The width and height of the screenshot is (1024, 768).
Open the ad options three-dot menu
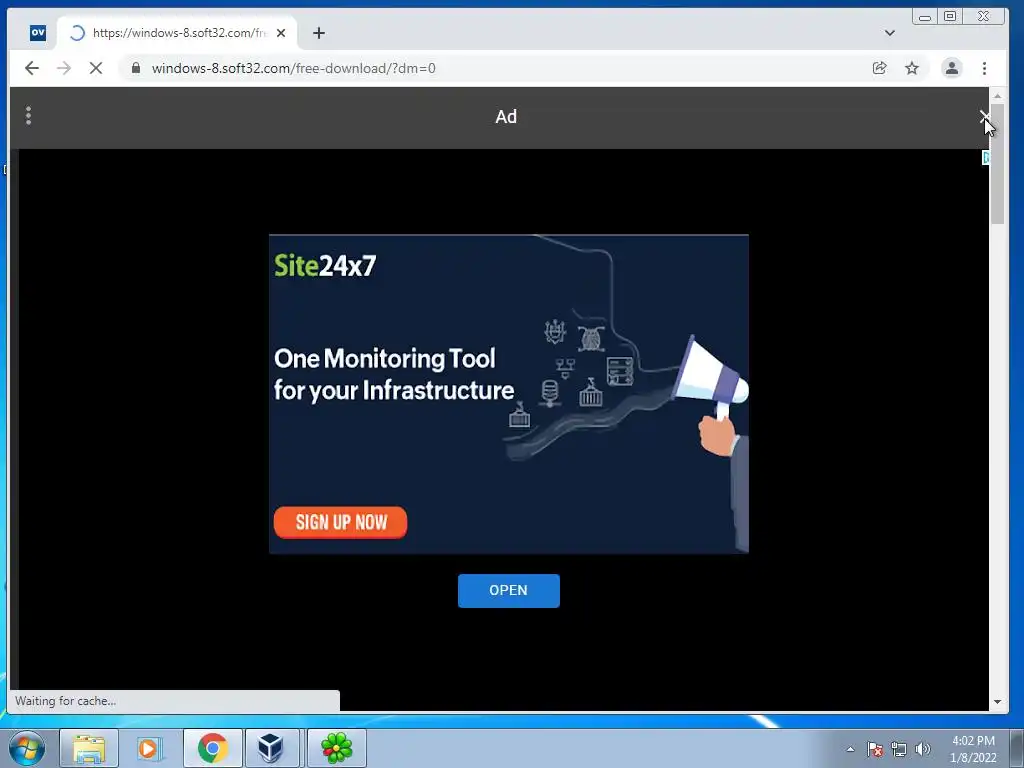[x=28, y=116]
